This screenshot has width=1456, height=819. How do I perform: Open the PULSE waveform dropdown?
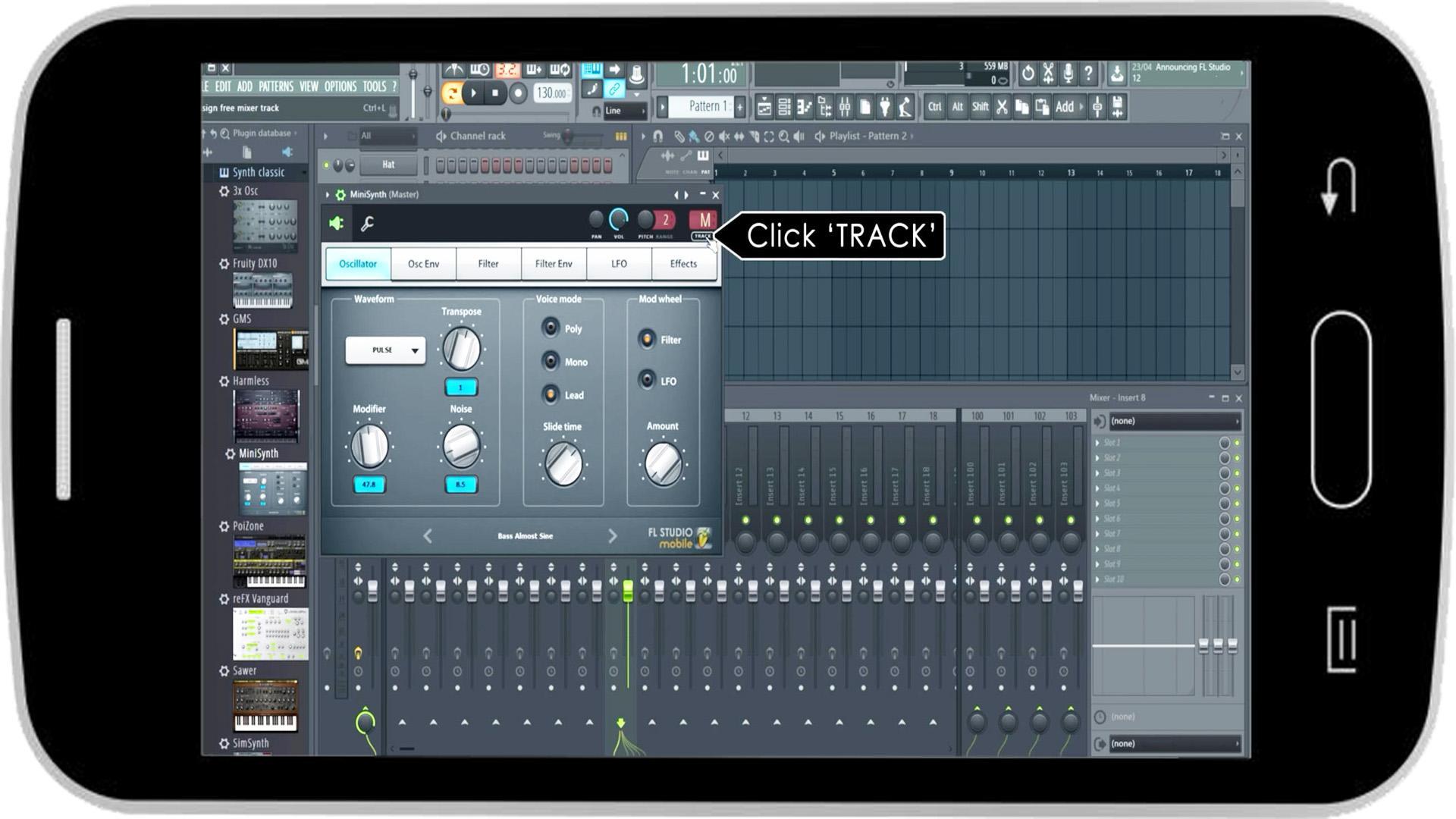(x=384, y=350)
